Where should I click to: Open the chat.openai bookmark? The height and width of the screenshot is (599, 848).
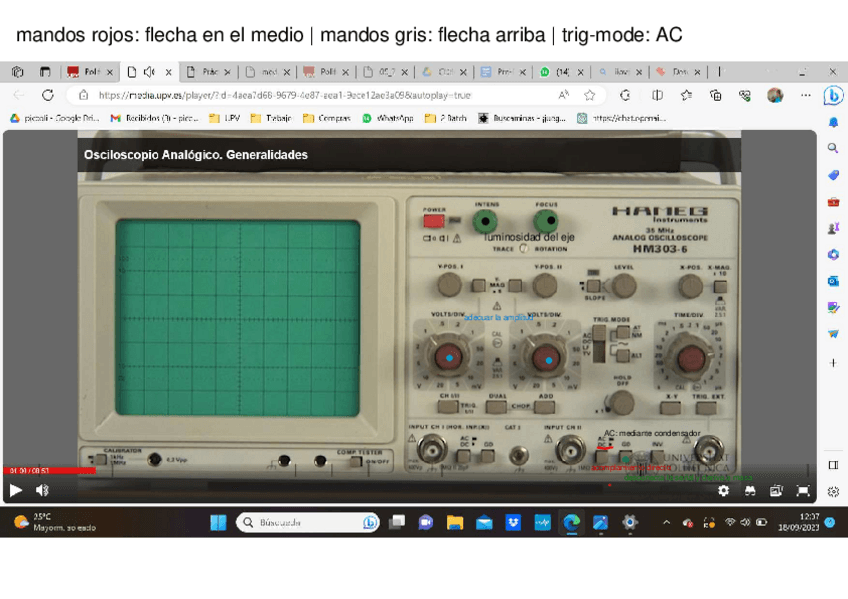click(x=622, y=118)
